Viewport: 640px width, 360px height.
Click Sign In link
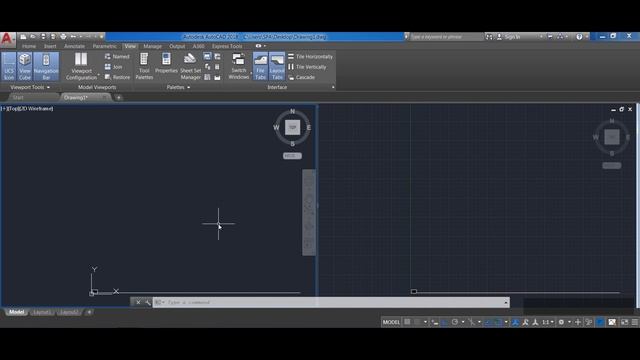512,37
